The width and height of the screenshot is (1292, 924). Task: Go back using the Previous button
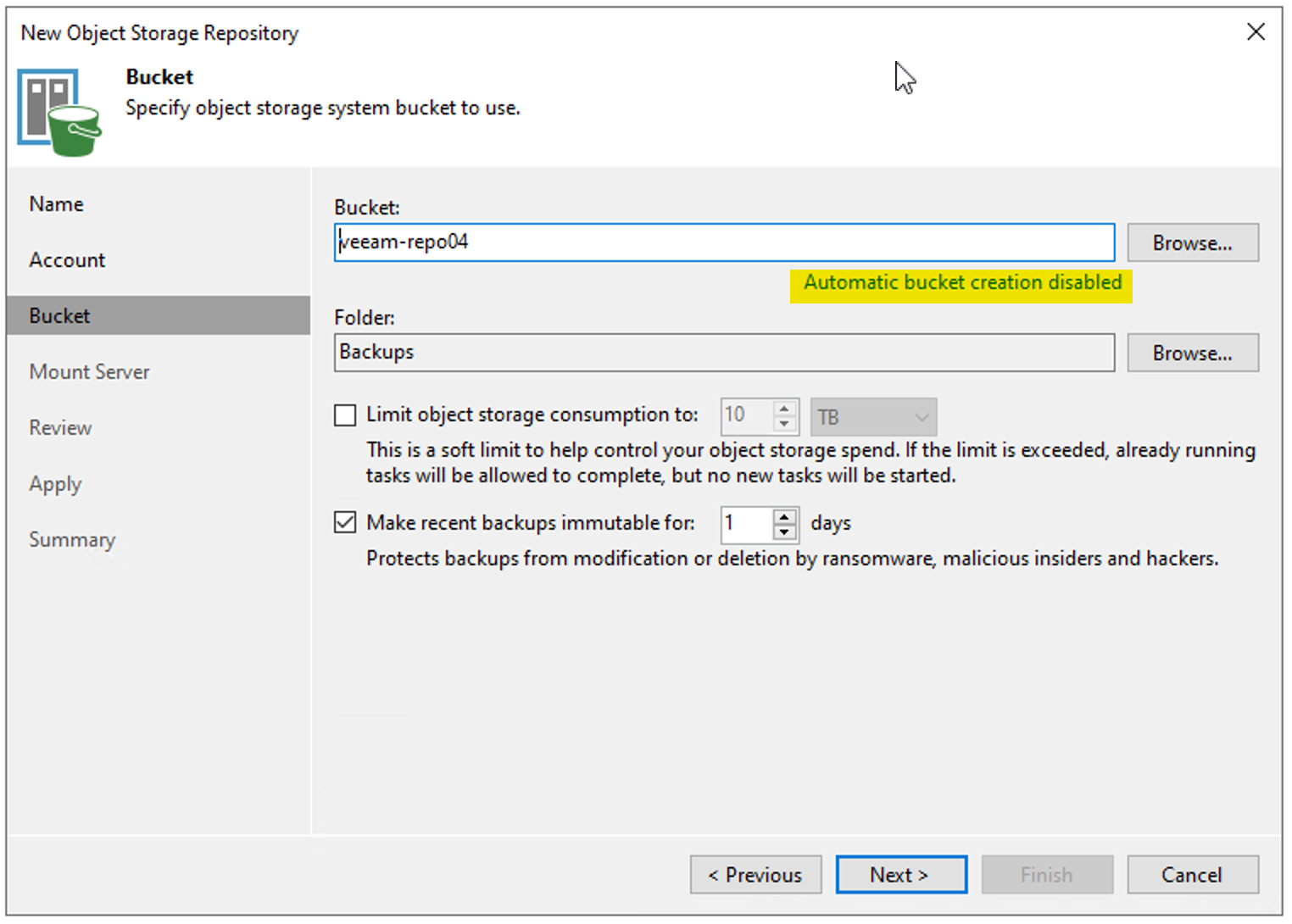[x=755, y=874]
